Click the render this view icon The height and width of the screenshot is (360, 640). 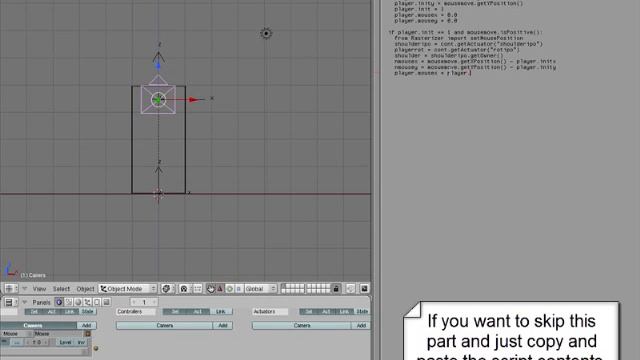pos(364,289)
